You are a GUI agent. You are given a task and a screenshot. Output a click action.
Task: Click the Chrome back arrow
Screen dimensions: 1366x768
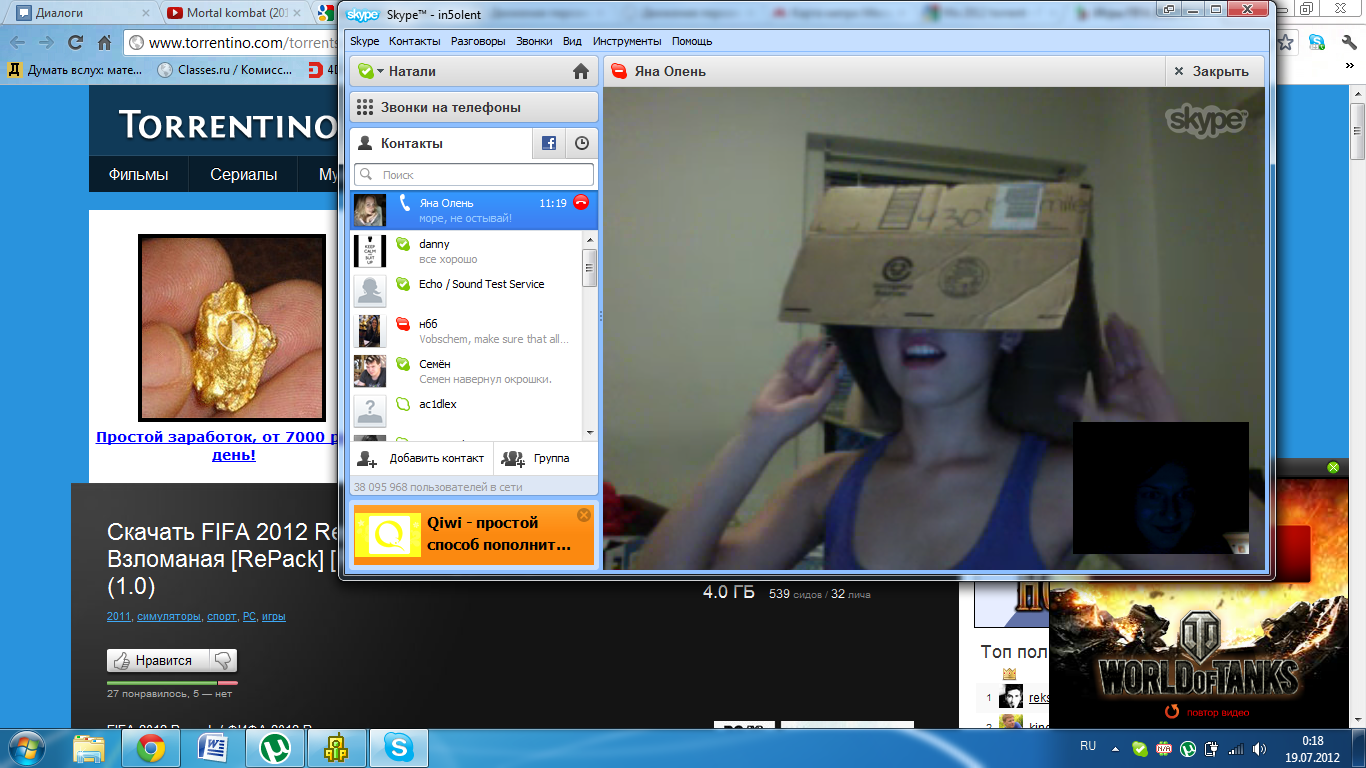point(17,42)
